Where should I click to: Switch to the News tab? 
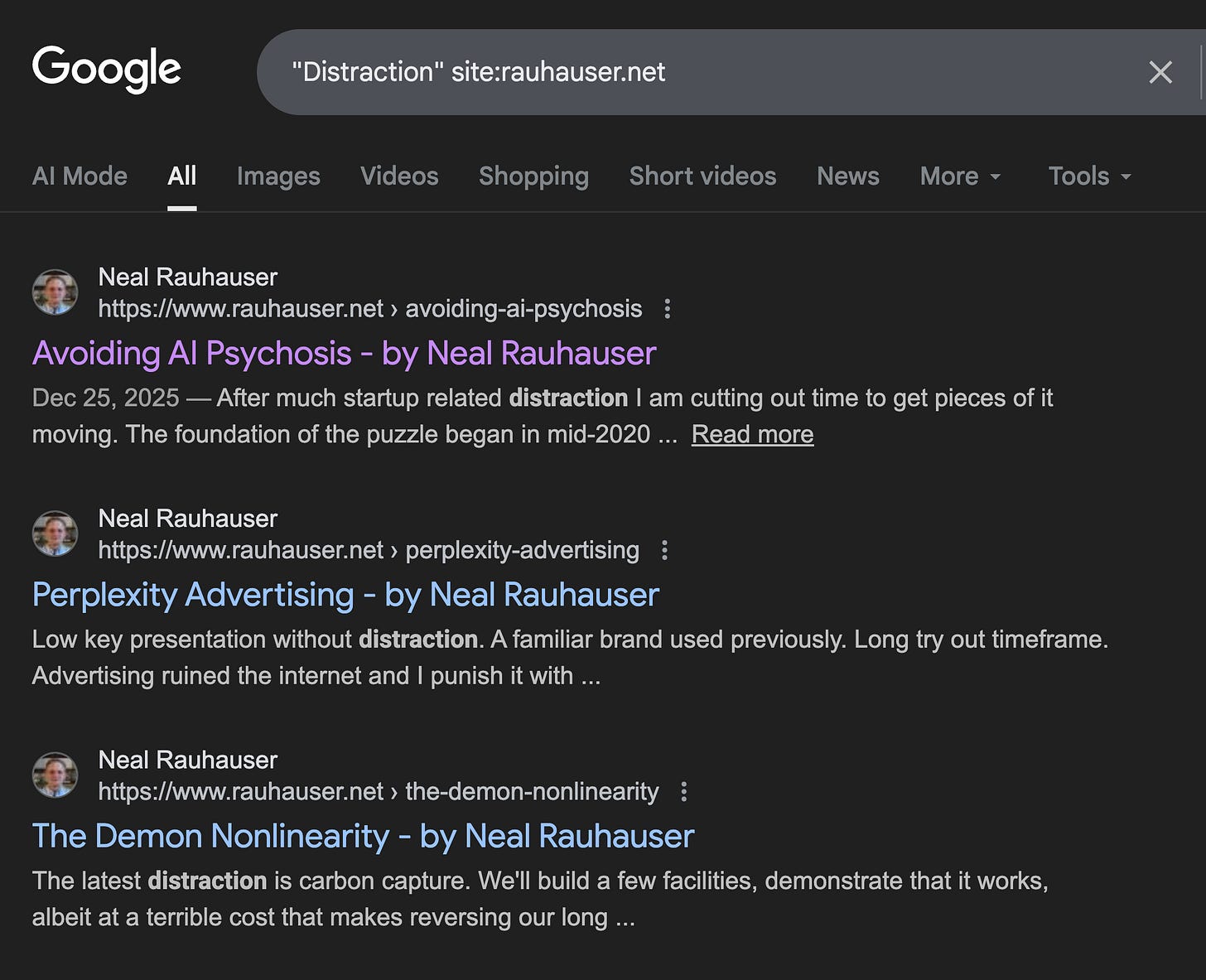pos(847,176)
